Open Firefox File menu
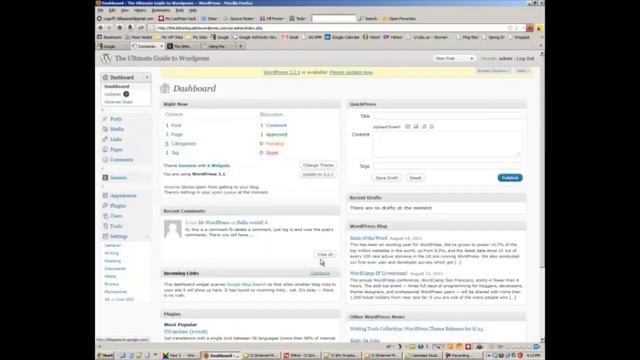This screenshot has height=360, width=640. 100,10
